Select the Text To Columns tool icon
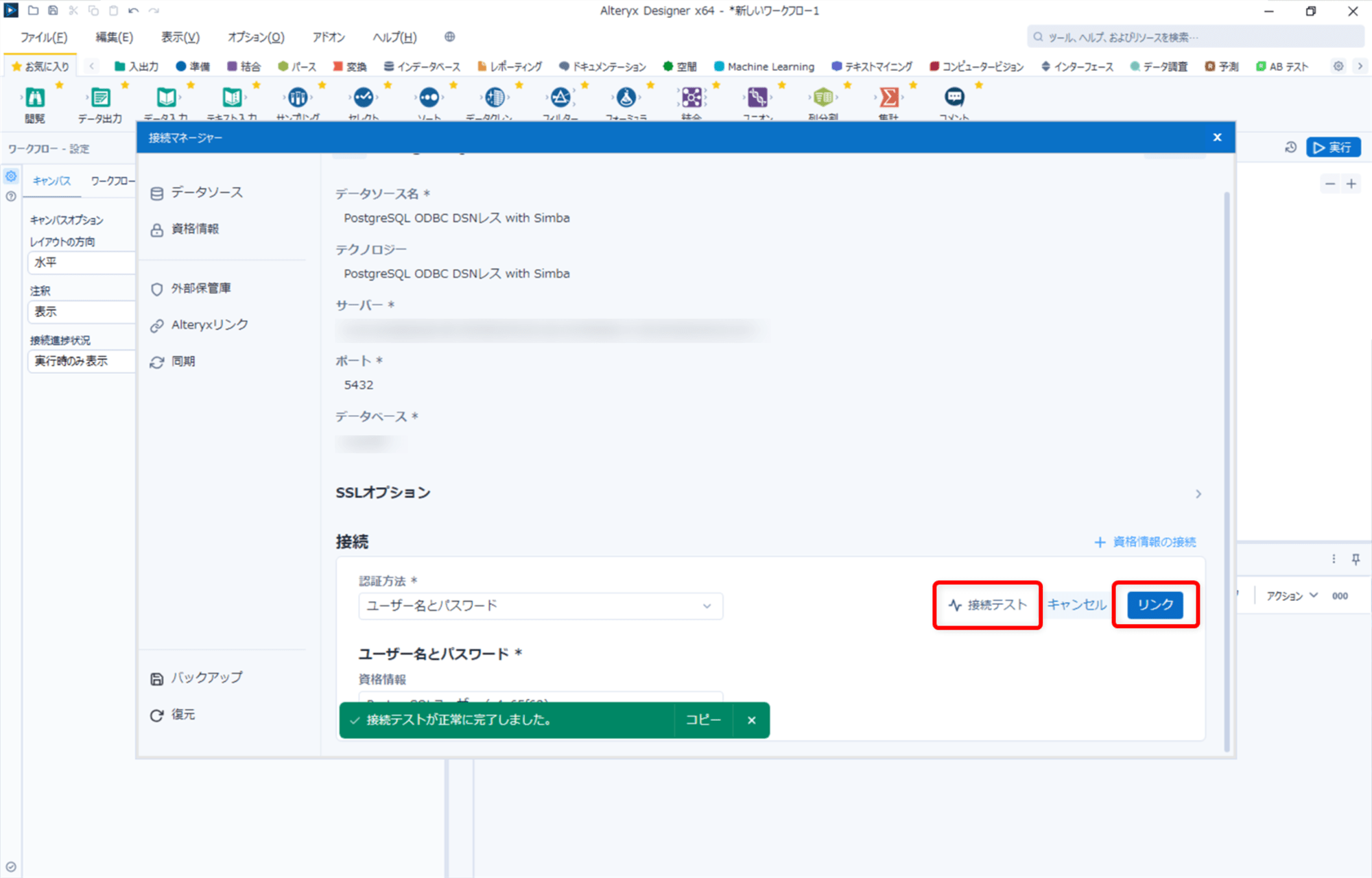The image size is (1372, 878). coord(823,97)
